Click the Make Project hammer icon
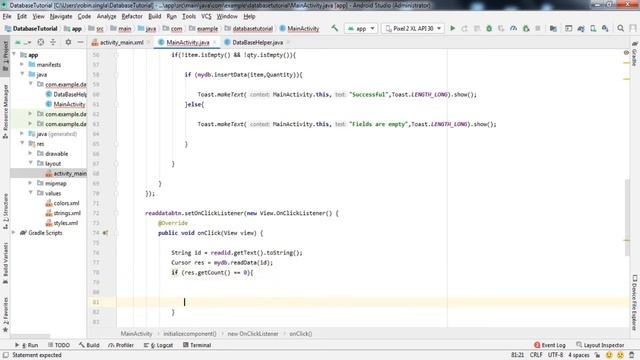The height and width of the screenshot is (360, 640). 335,28
